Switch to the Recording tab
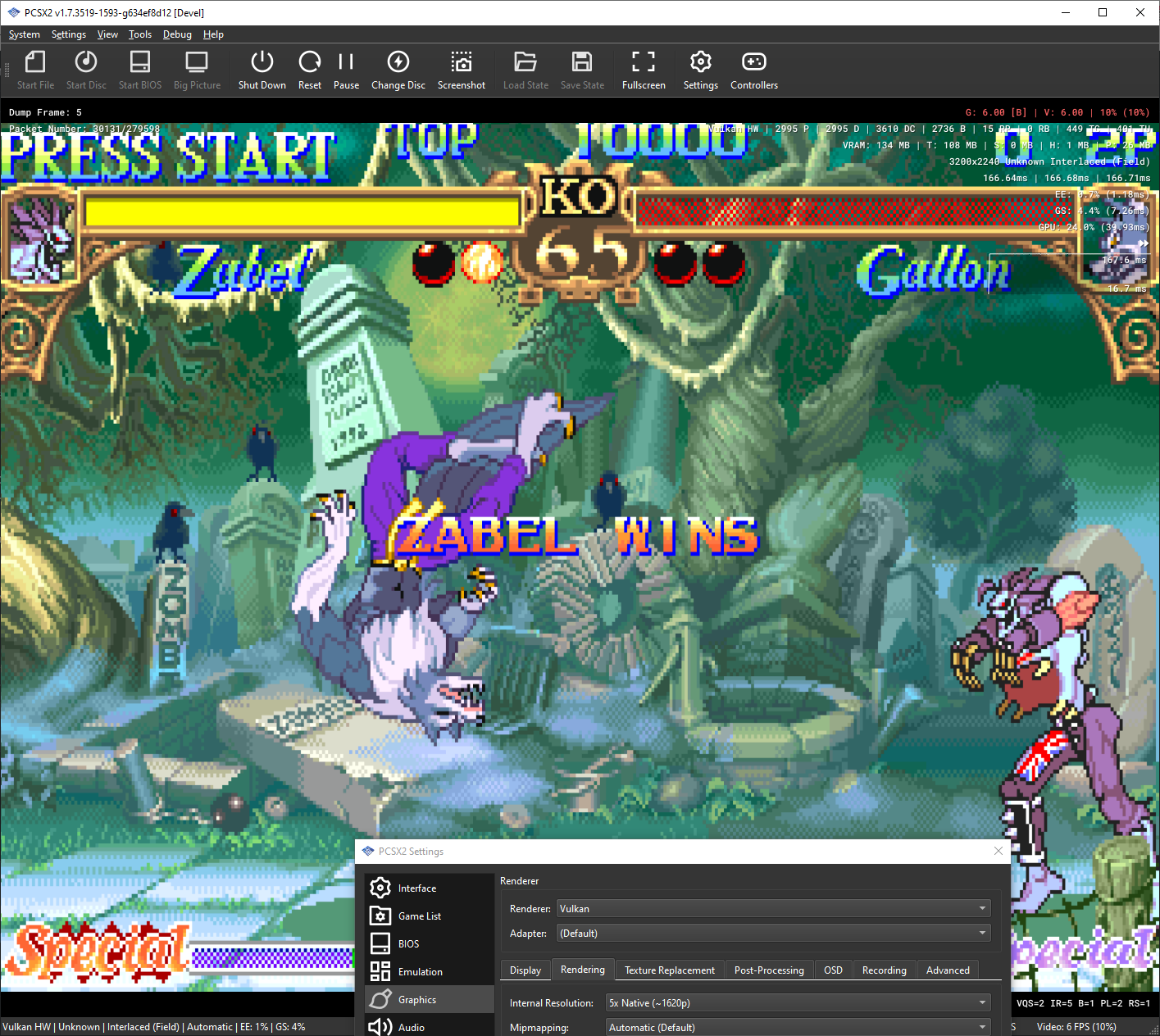This screenshot has width=1160, height=1036. pyautogui.click(x=885, y=970)
